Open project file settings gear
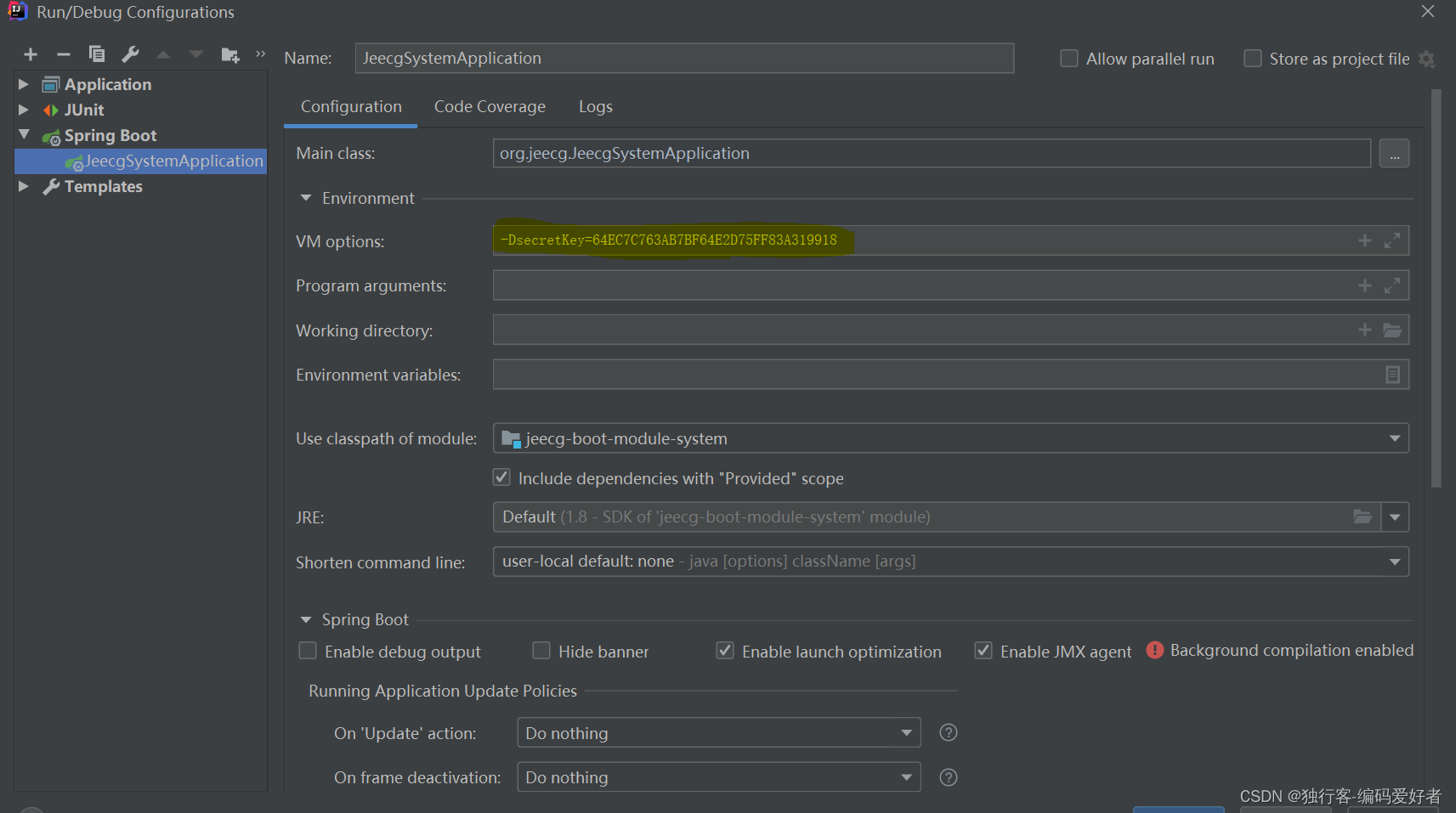The width and height of the screenshot is (1456, 813). pyautogui.click(x=1427, y=59)
